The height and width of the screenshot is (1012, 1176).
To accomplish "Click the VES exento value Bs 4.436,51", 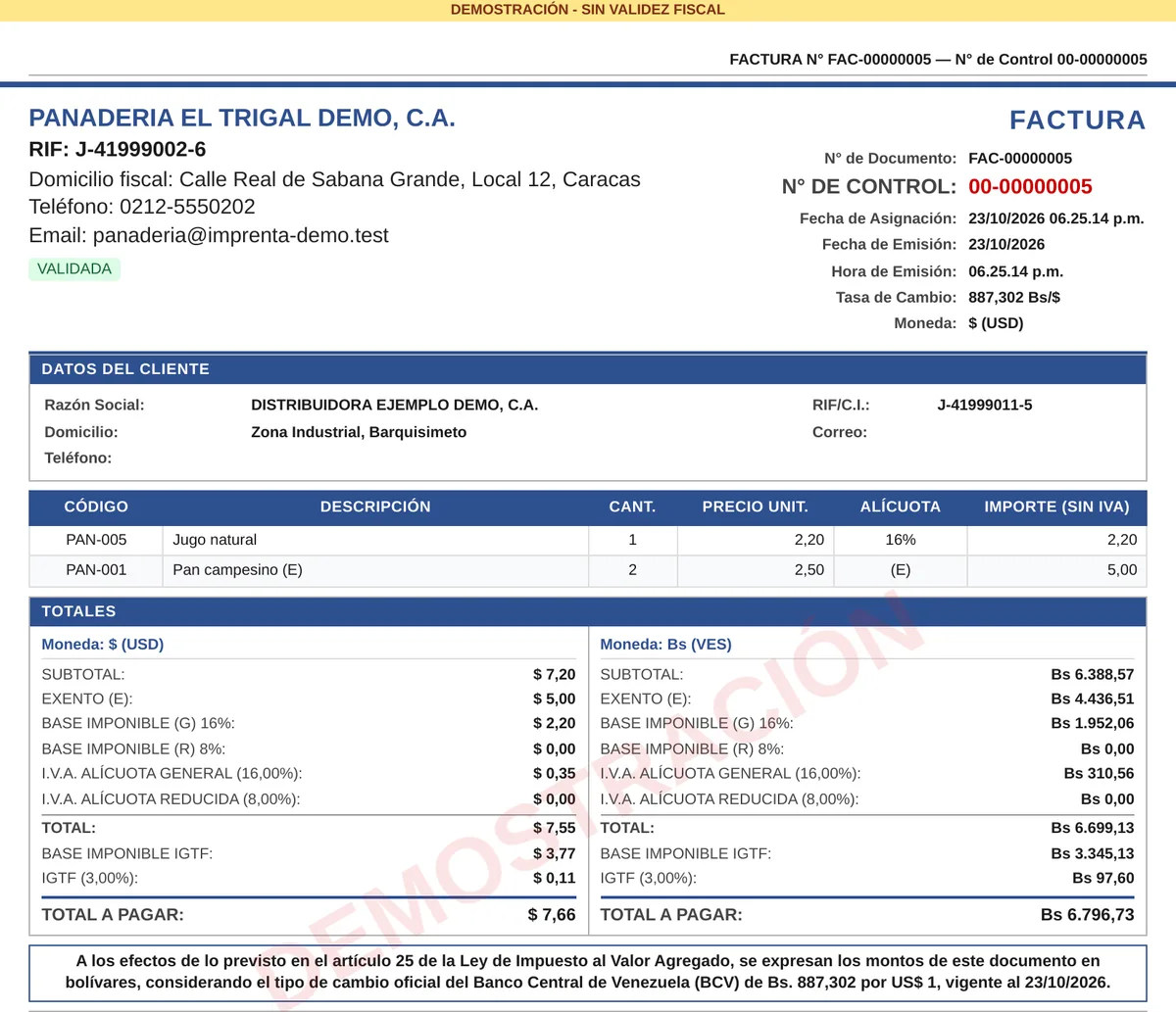I will coord(1093,699).
